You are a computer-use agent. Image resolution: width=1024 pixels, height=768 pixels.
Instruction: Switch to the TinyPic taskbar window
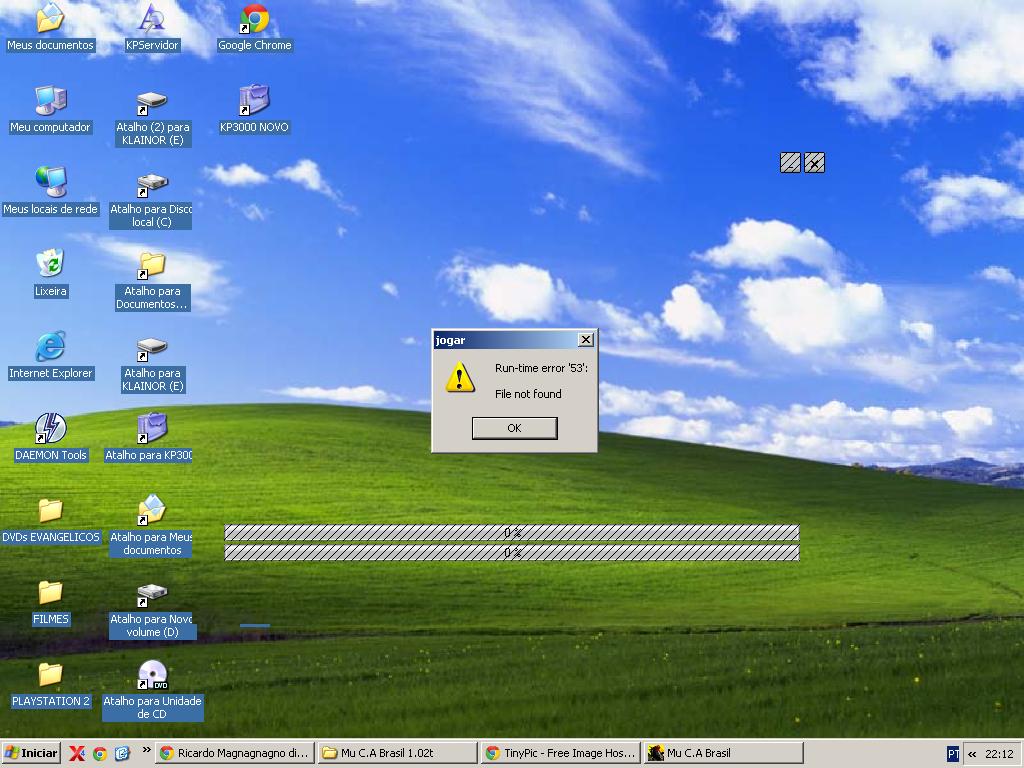[558, 753]
